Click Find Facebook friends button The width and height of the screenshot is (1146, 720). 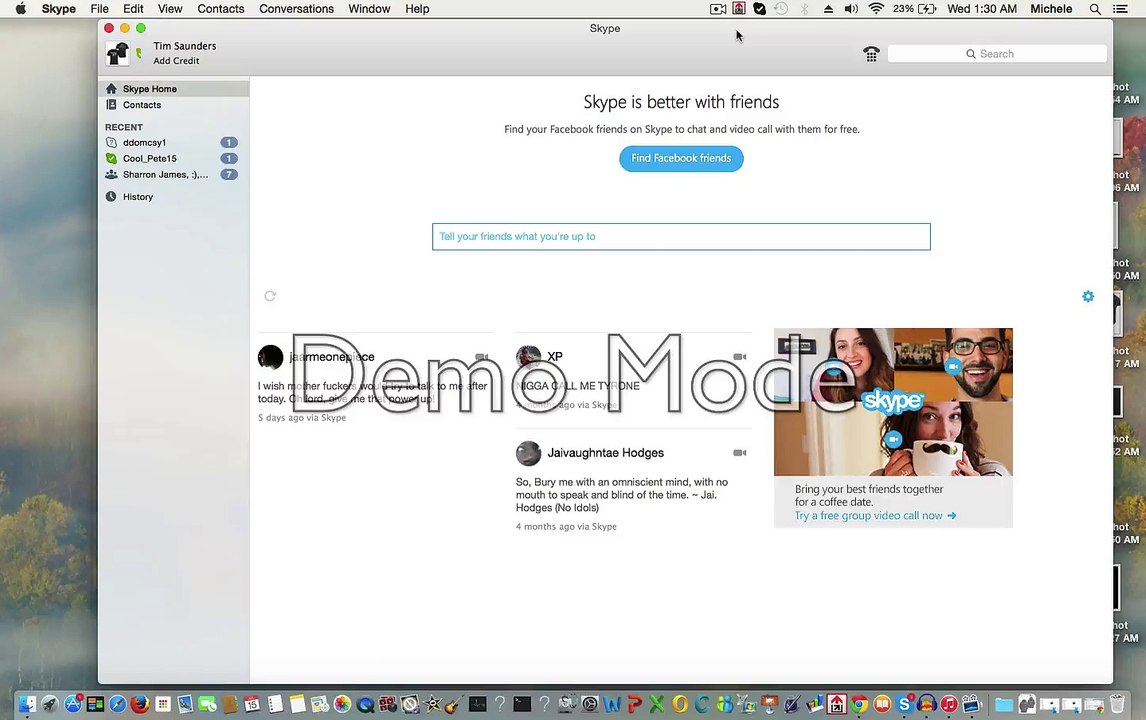coord(681,159)
